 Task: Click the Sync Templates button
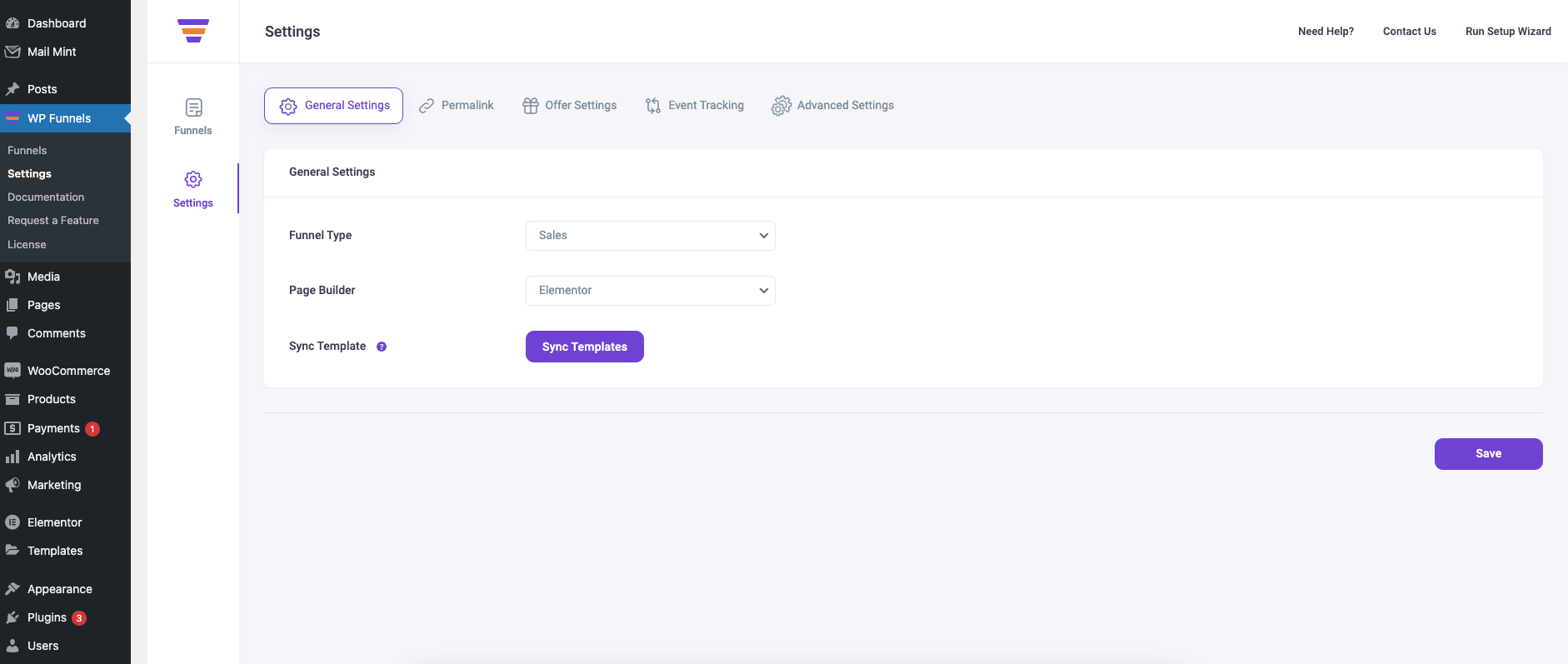[x=585, y=347]
